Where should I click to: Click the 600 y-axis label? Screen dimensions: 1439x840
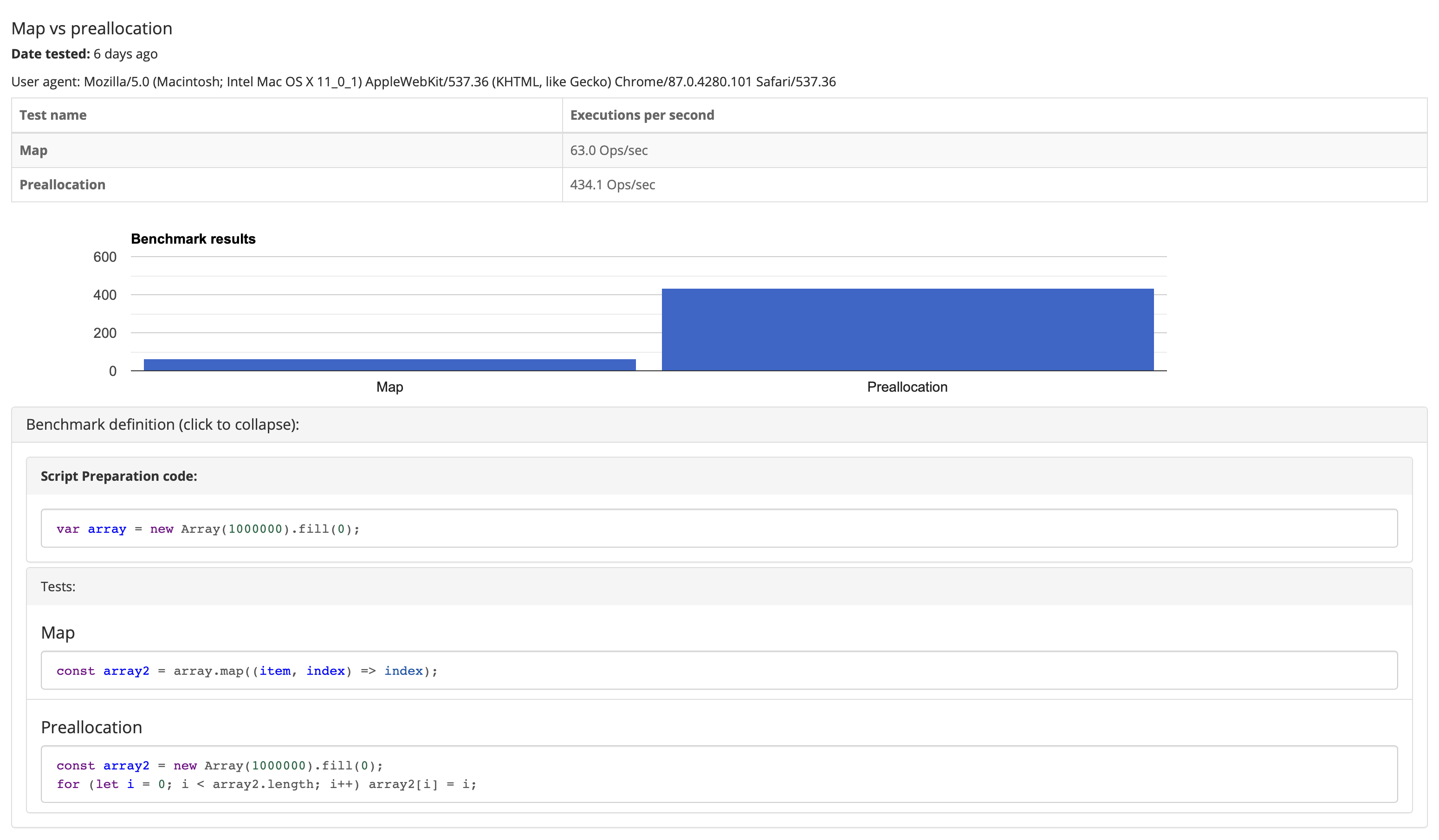pyautogui.click(x=104, y=257)
